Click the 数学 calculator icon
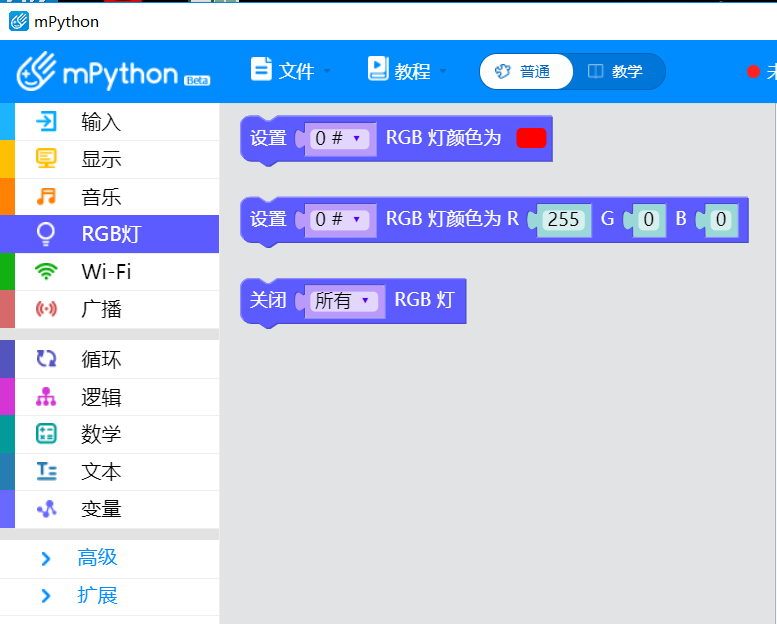Viewport: 777px width, 624px height. click(46, 434)
